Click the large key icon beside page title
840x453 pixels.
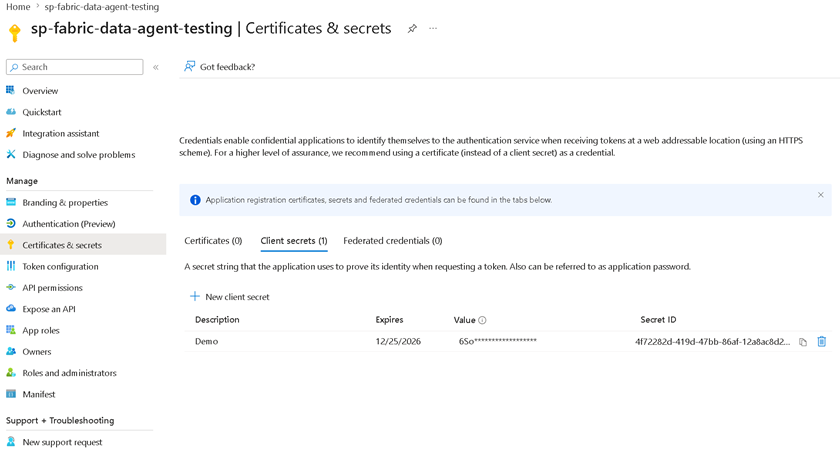click(x=15, y=32)
